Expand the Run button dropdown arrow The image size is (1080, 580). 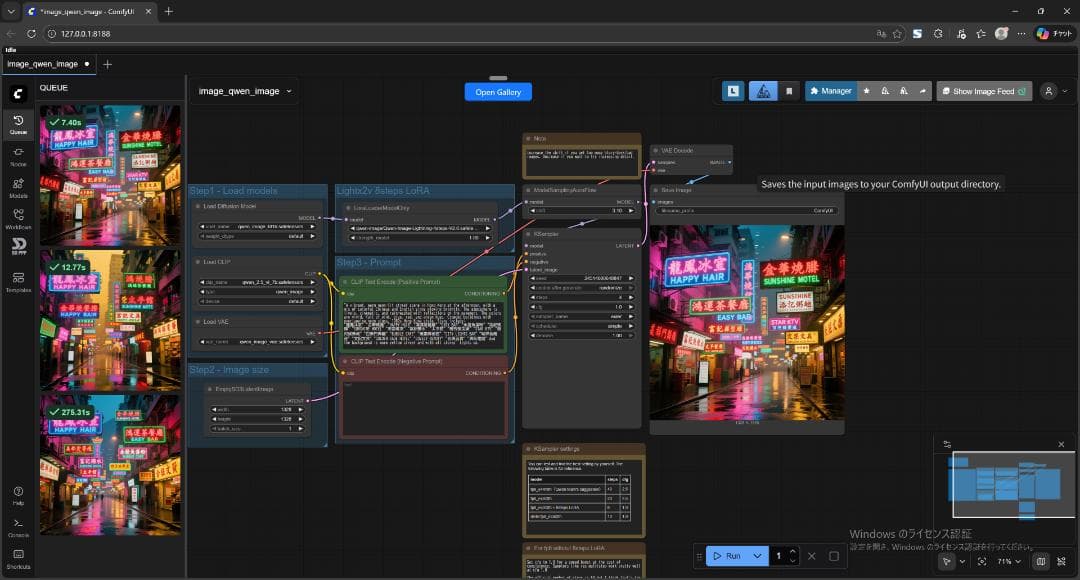757,556
